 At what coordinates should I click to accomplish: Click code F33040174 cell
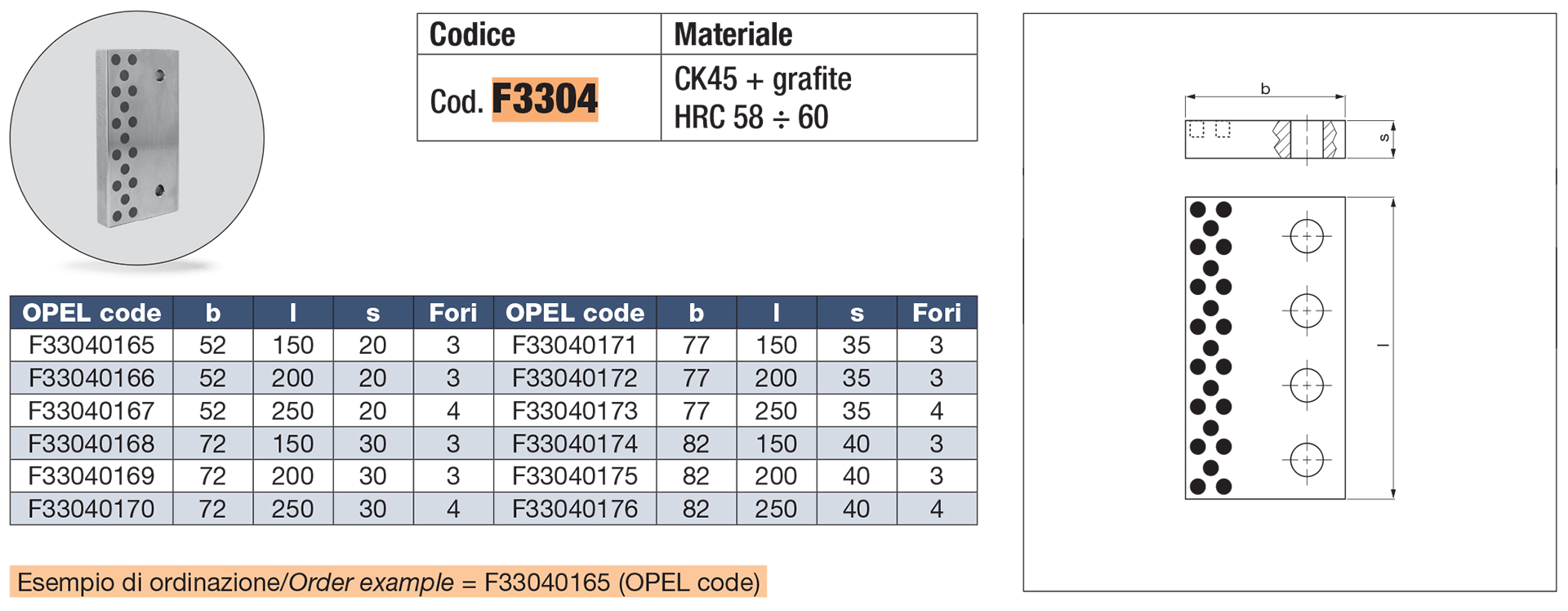pos(575,444)
